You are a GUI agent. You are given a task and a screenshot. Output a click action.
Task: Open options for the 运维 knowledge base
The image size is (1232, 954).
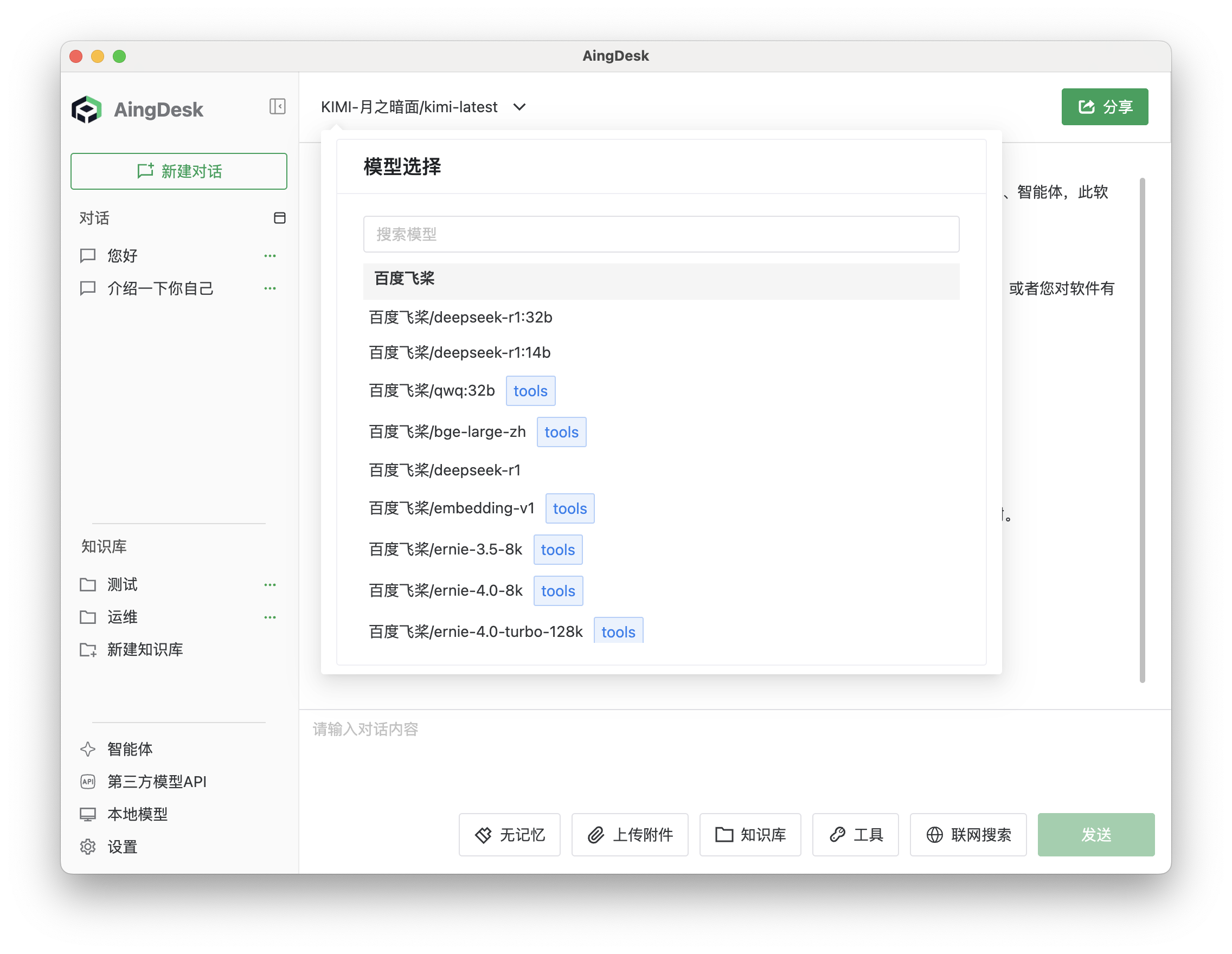tap(270, 617)
